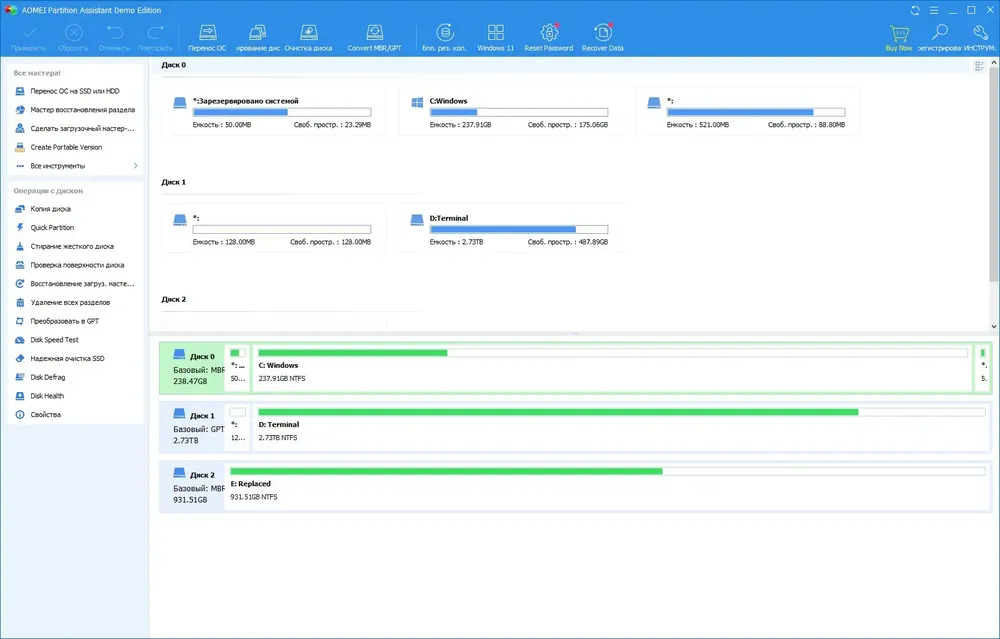Select Диск 0 header in disk map
Screen dimensions: 1000x639
click(193, 369)
